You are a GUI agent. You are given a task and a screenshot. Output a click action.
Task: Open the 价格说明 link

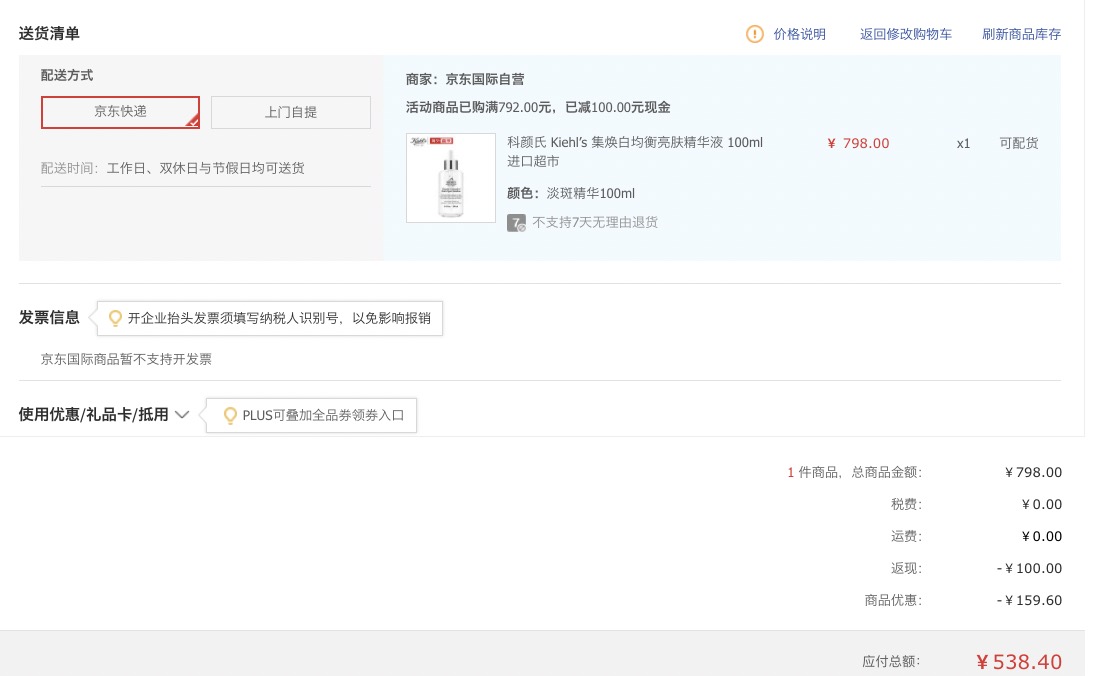799,34
